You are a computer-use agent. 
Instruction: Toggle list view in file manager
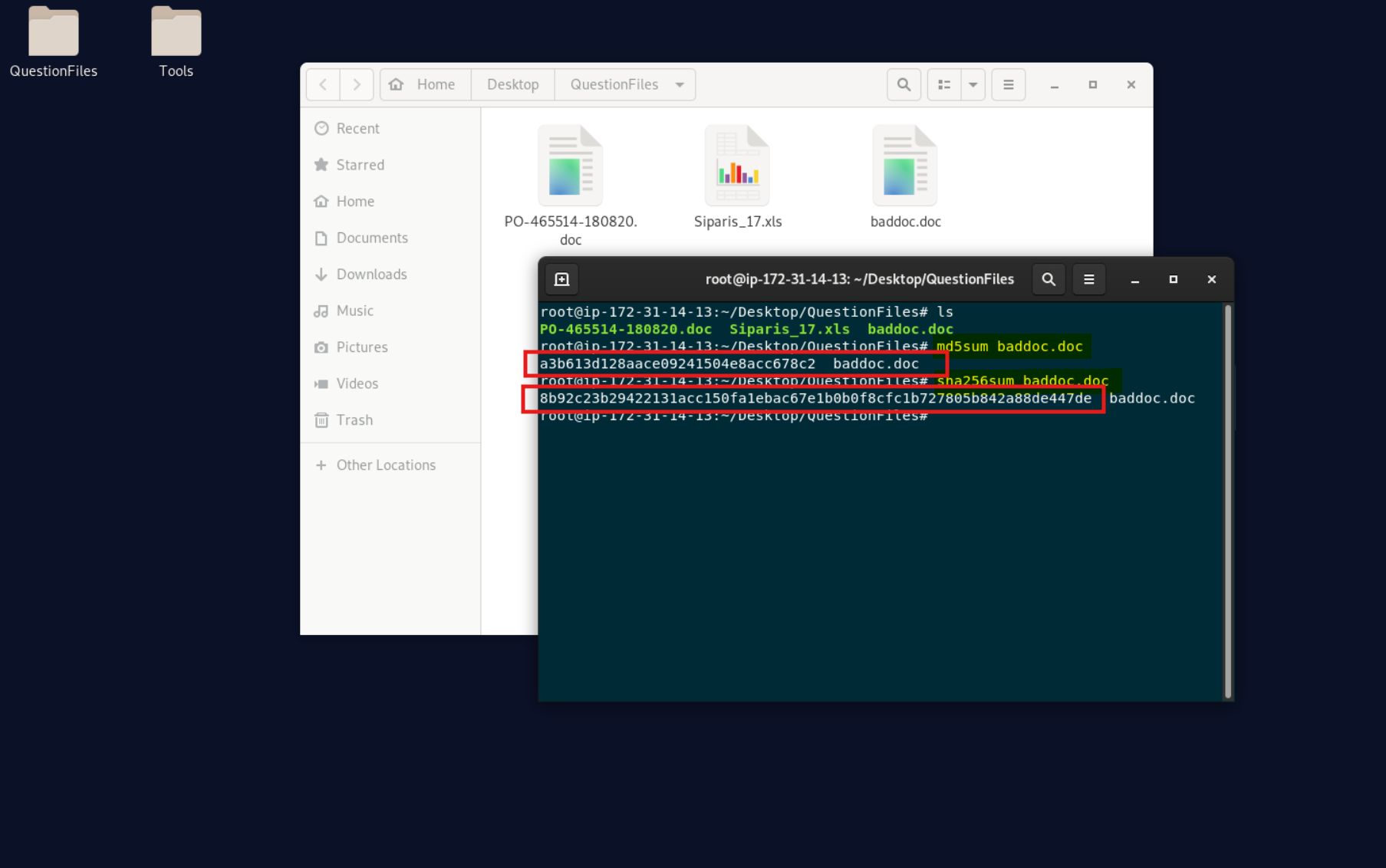click(944, 84)
